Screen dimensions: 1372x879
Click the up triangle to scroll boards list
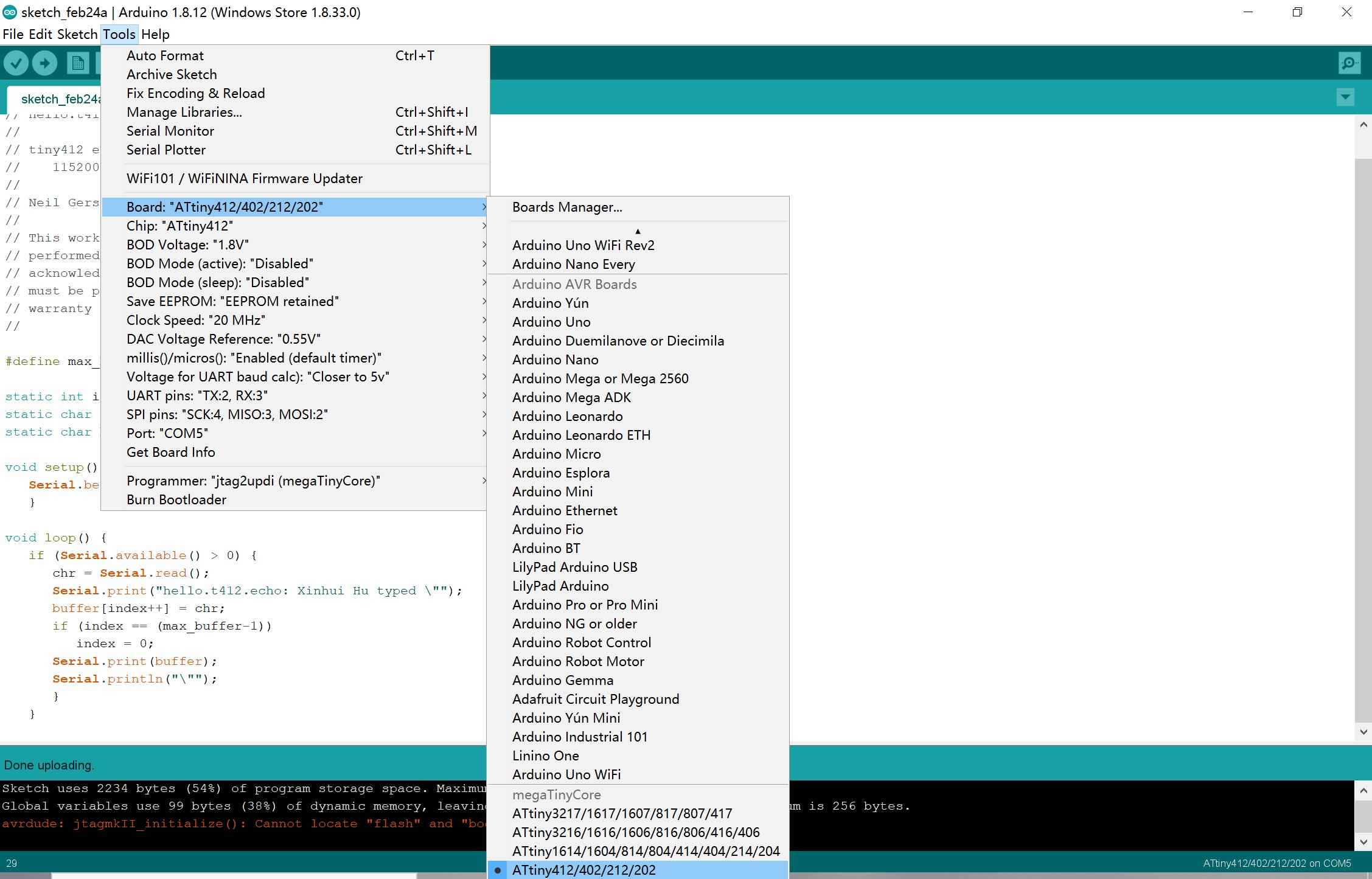point(638,231)
